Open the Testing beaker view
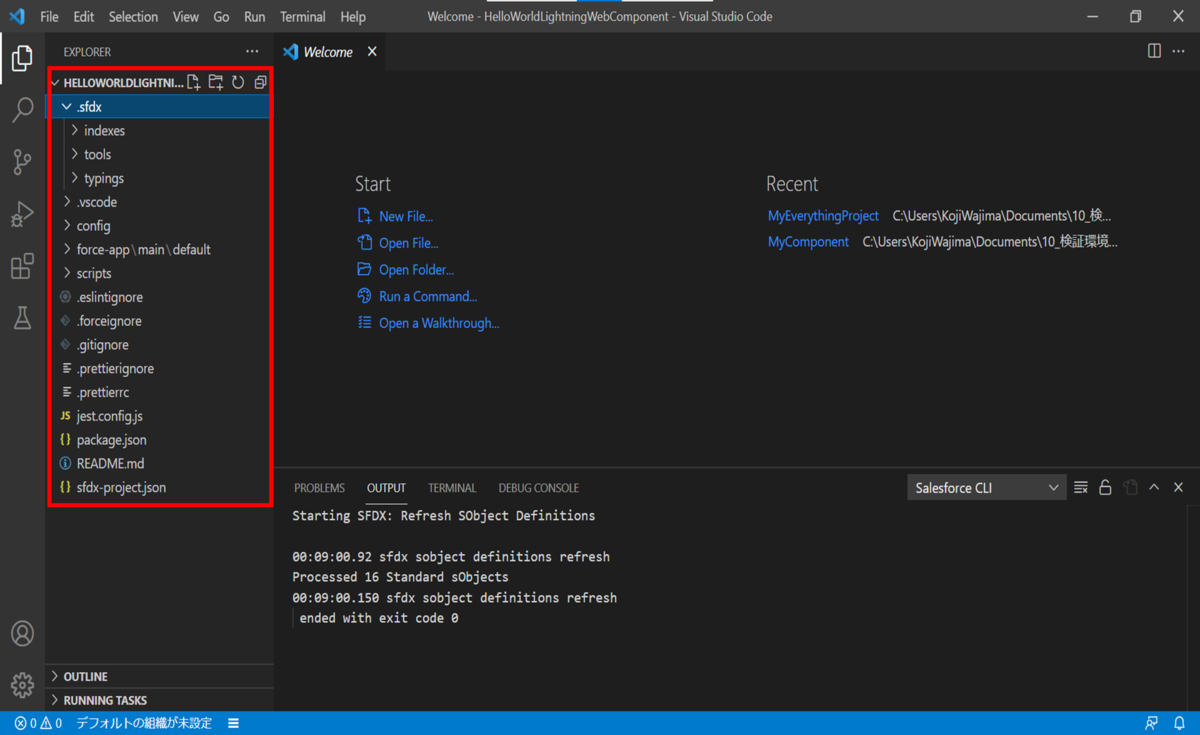The width and height of the screenshot is (1200, 735). (x=22, y=318)
